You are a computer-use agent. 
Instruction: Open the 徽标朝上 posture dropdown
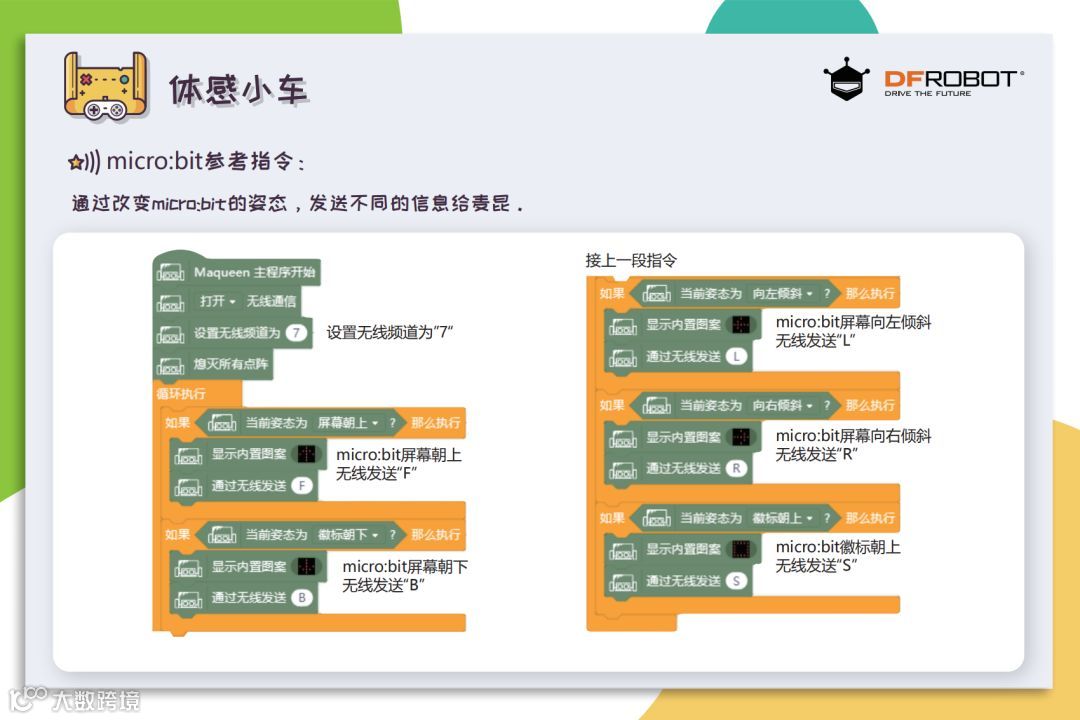pyautogui.click(x=782, y=517)
